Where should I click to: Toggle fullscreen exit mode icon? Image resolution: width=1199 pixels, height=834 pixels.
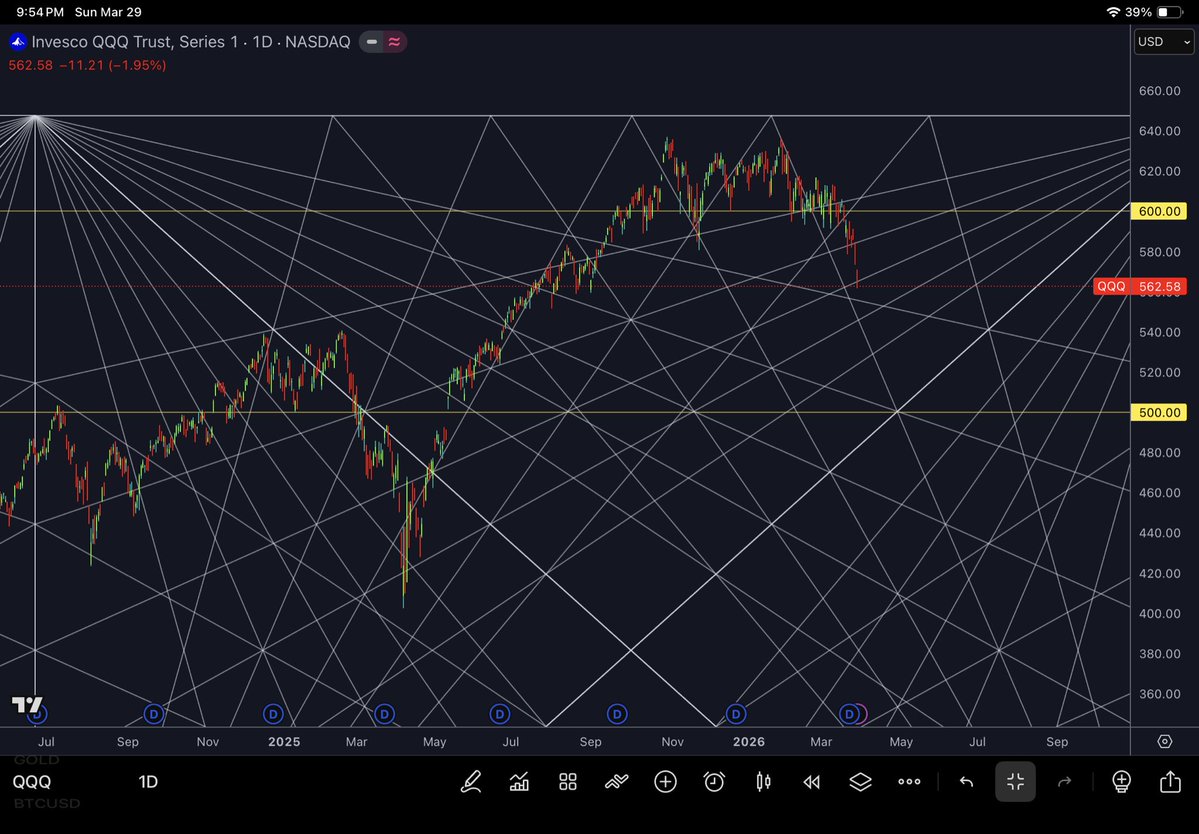(1015, 782)
